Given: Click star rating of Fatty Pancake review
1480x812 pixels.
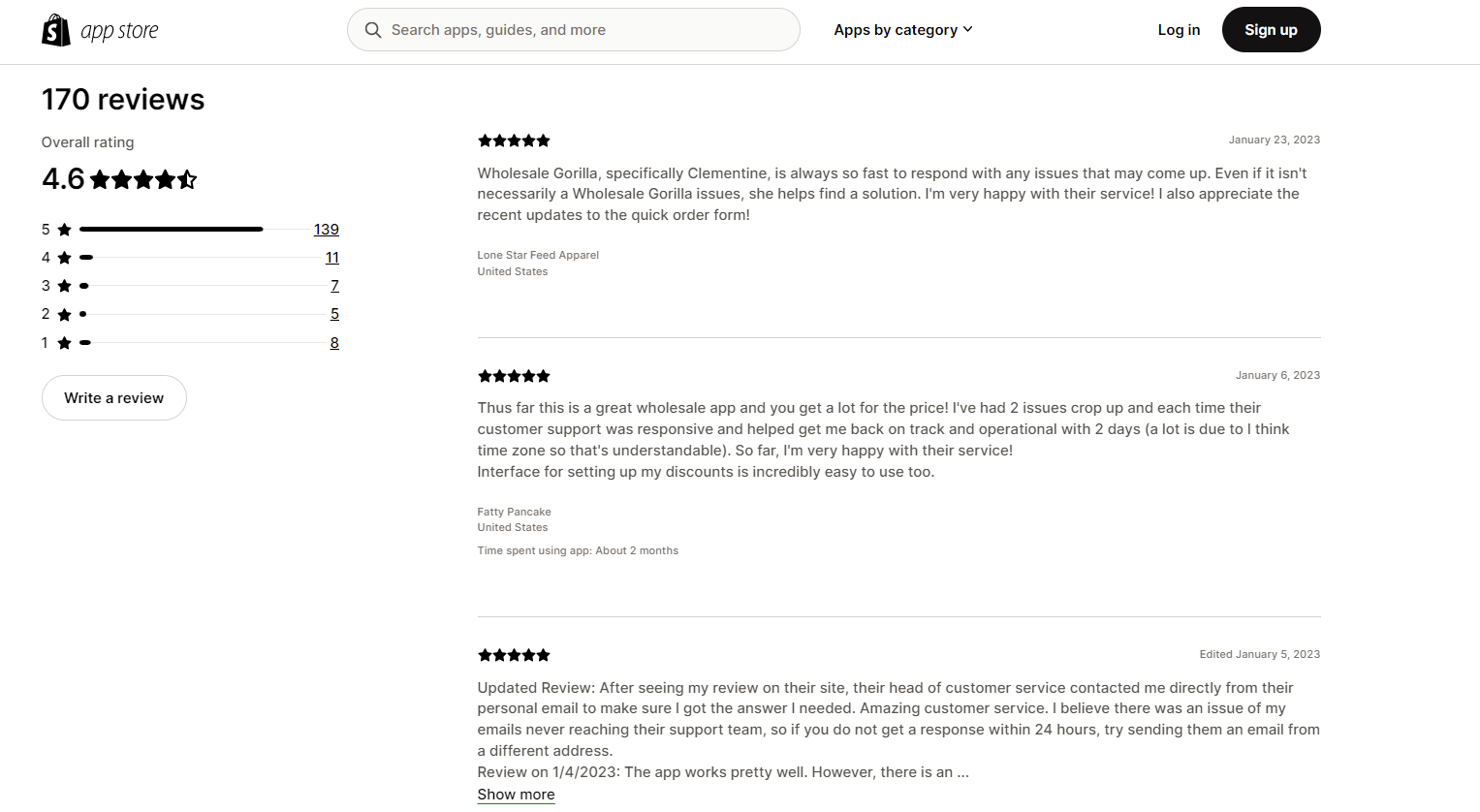Looking at the screenshot, I should (x=514, y=376).
